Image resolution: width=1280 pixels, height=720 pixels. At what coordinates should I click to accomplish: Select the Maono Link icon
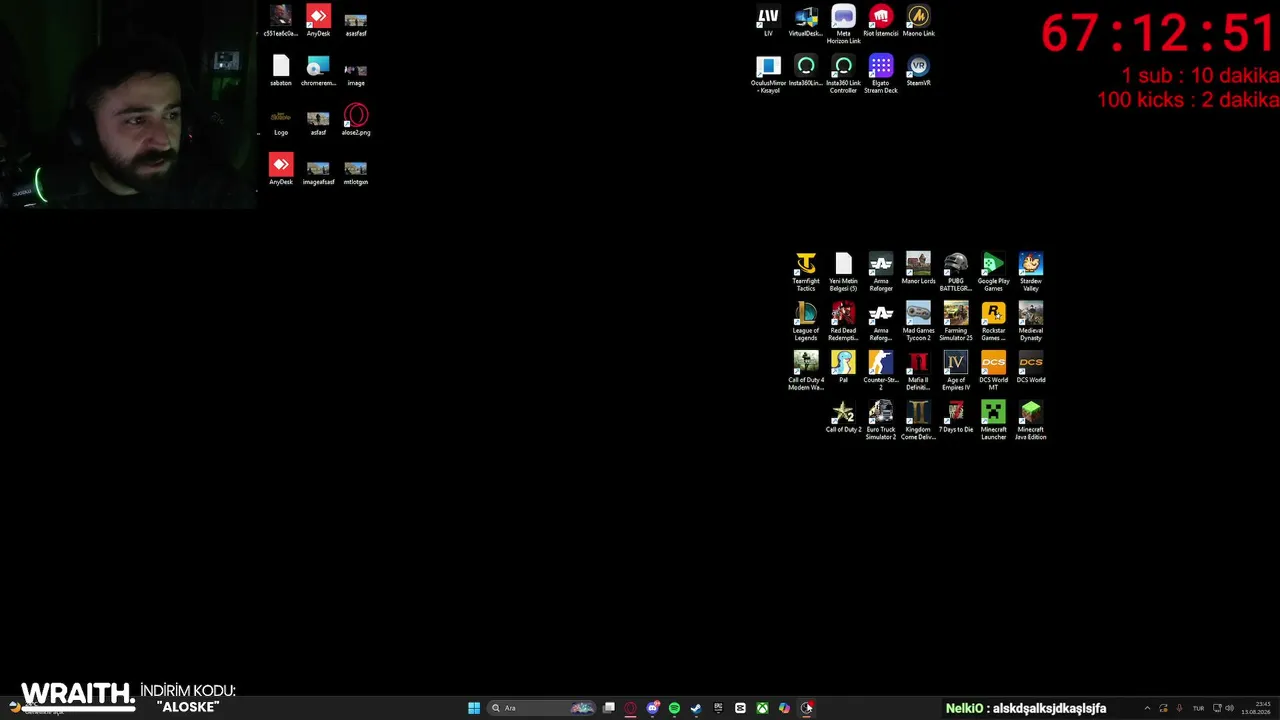click(918, 21)
